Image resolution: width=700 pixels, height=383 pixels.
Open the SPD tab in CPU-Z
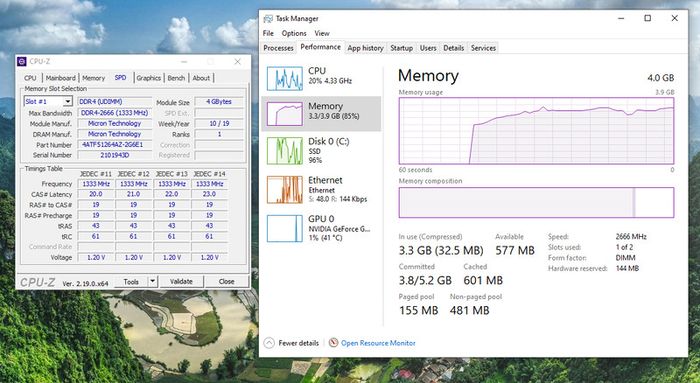point(120,77)
